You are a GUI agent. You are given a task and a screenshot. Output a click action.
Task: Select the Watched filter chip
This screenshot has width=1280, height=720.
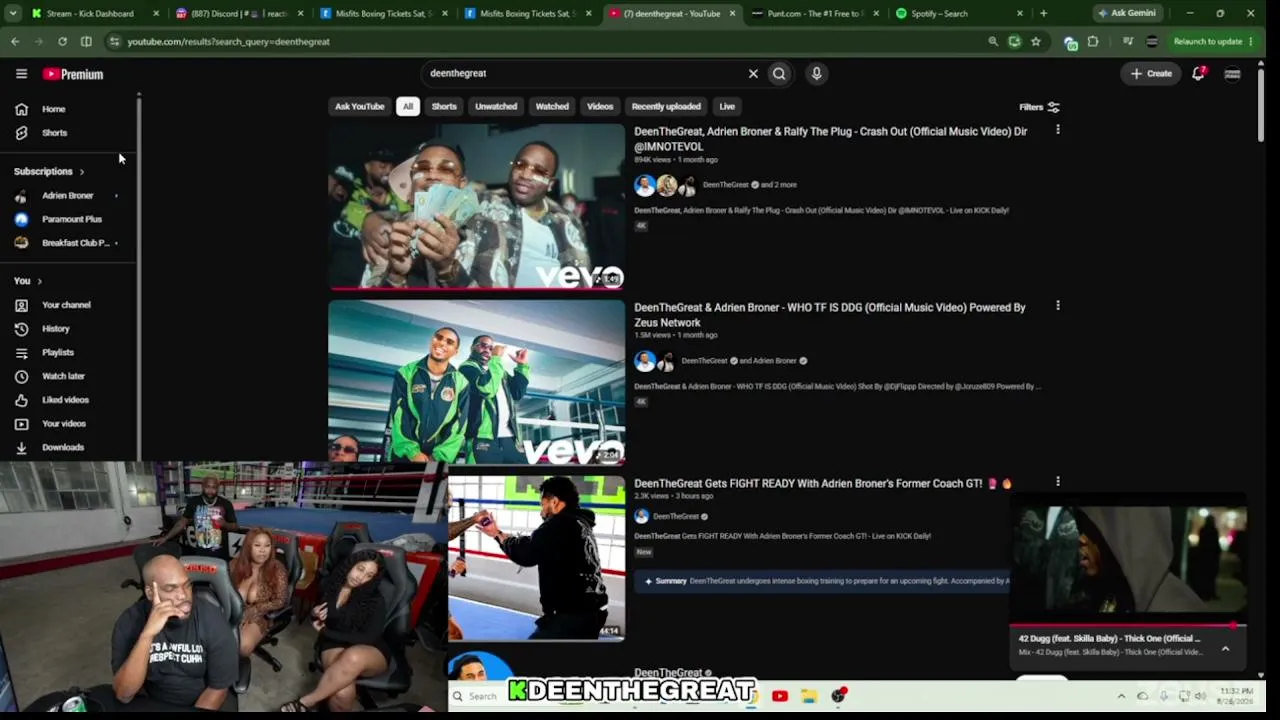click(x=552, y=106)
